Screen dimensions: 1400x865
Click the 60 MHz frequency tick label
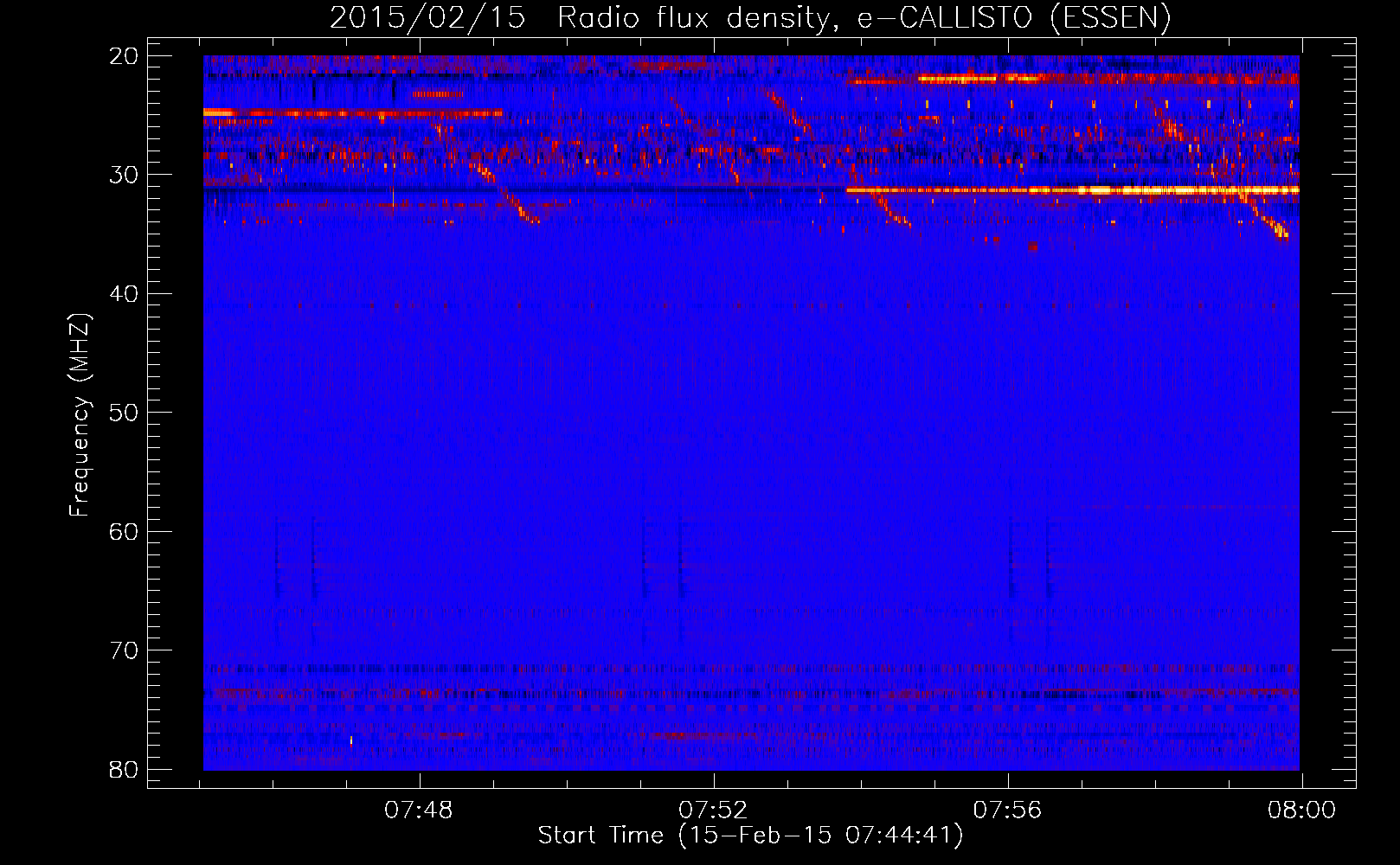click(124, 531)
